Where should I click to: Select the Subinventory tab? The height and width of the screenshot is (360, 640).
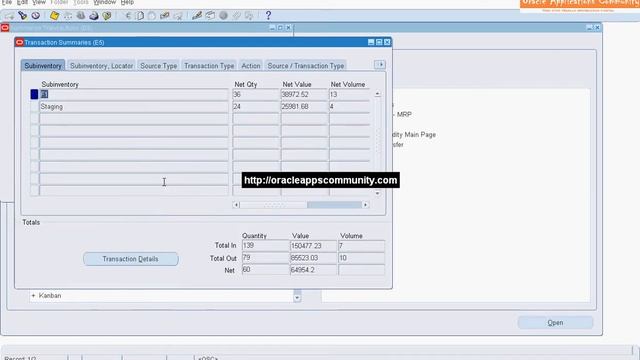pos(43,66)
